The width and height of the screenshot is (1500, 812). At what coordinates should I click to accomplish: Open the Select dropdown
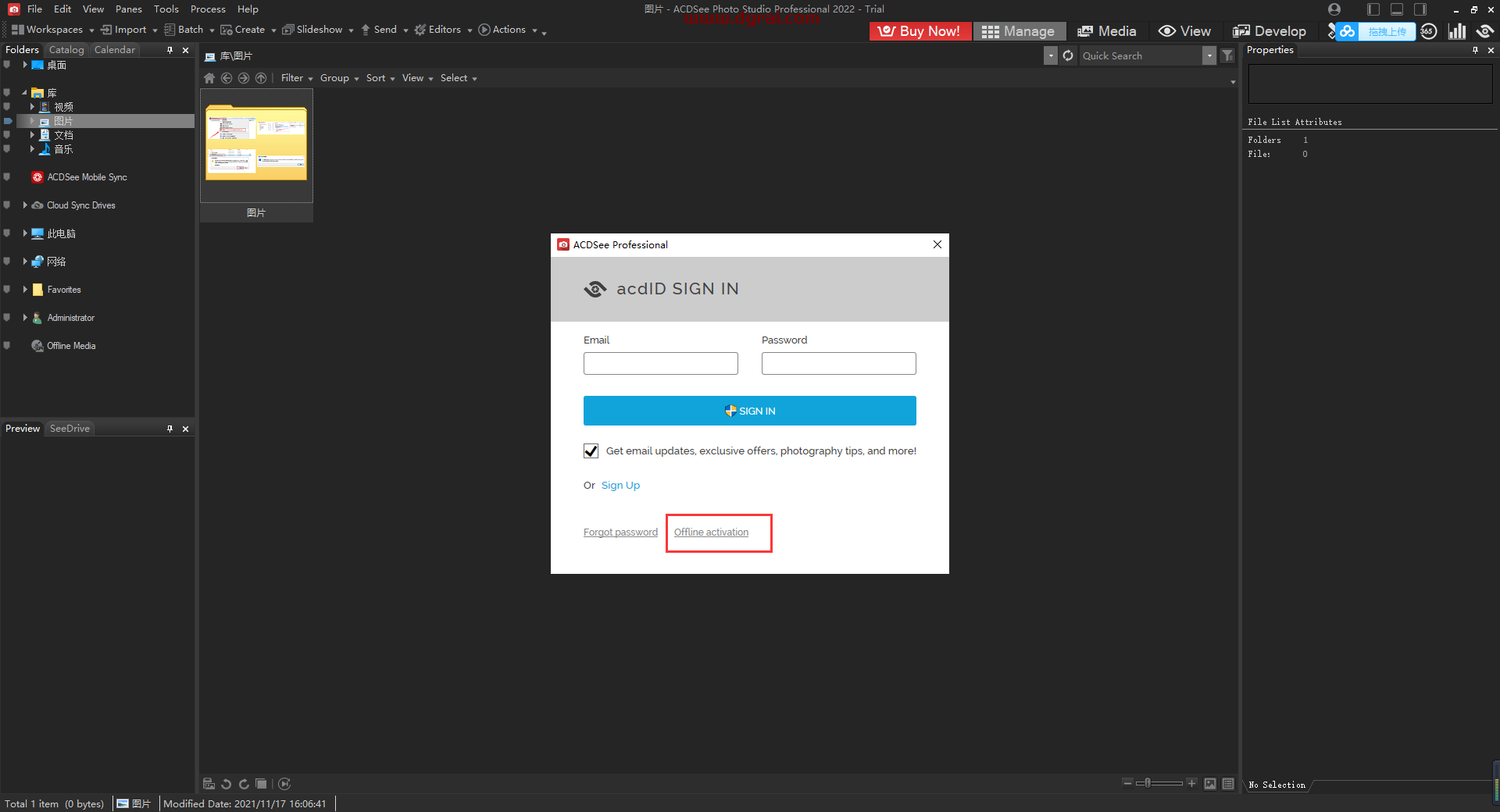click(x=459, y=78)
